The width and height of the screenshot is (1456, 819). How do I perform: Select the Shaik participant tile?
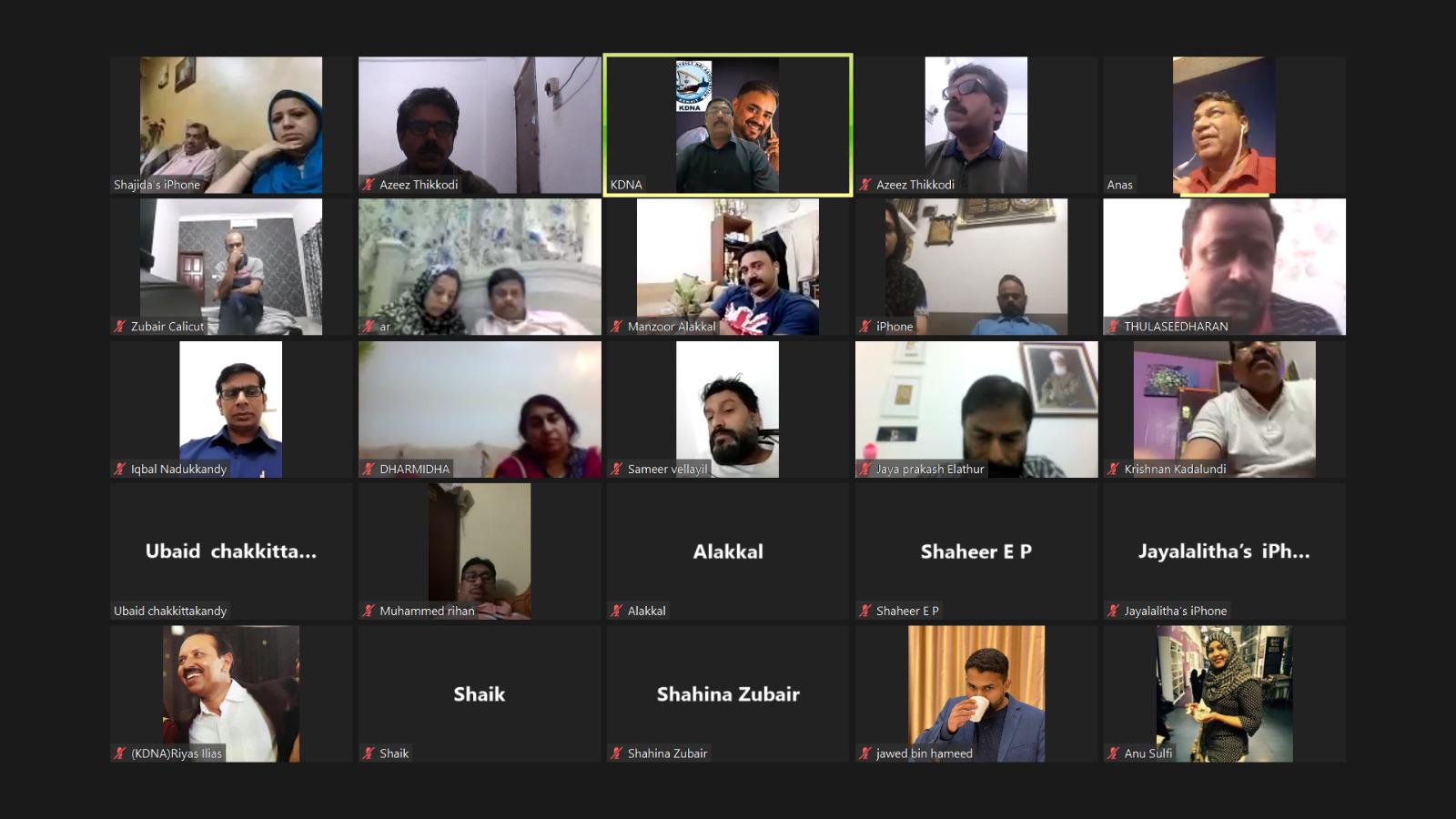pos(480,693)
